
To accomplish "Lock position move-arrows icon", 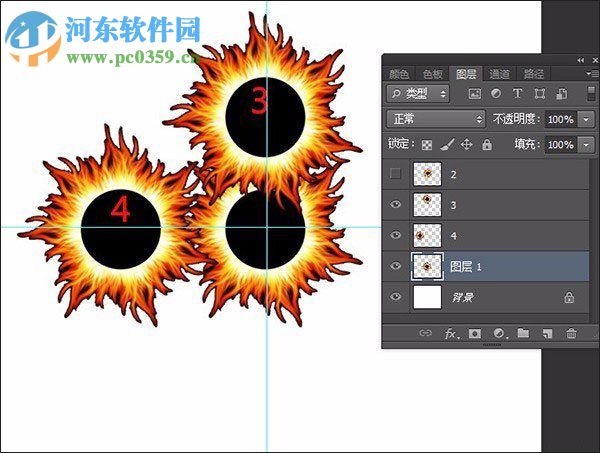I will 466,144.
